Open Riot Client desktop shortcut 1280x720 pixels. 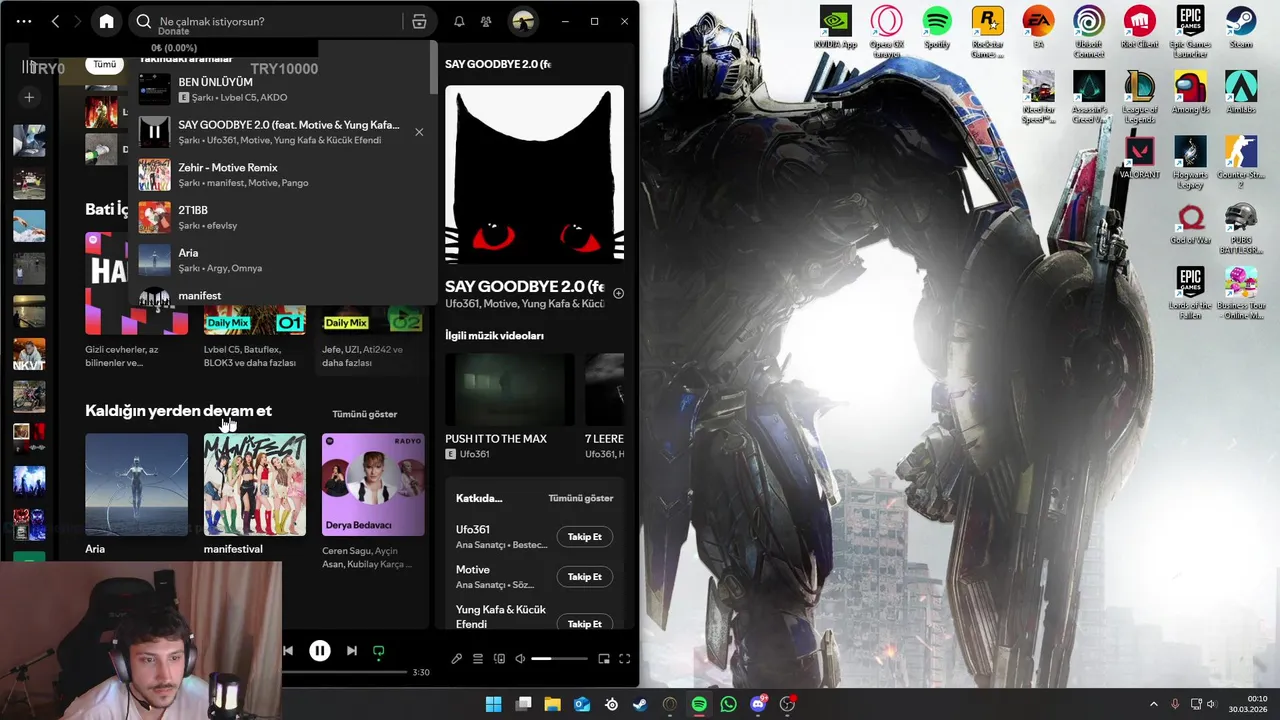[1139, 28]
